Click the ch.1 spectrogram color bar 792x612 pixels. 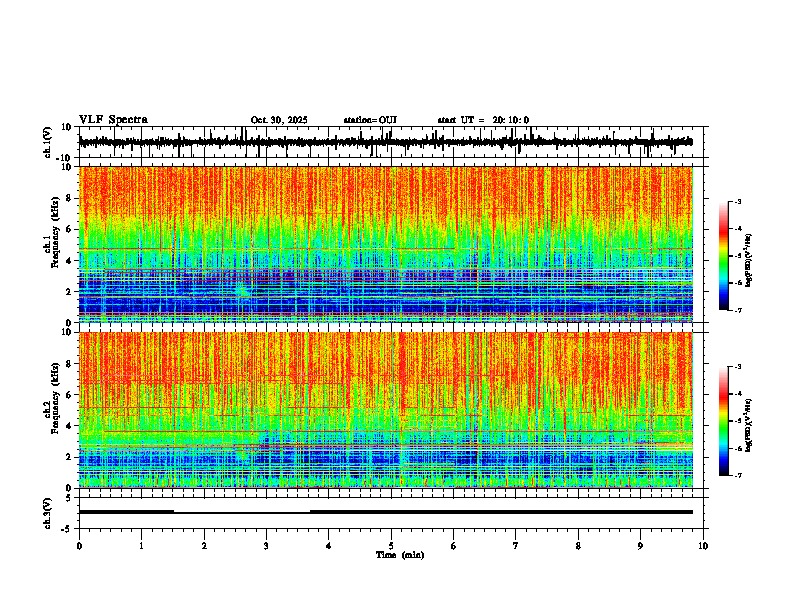[723, 256]
